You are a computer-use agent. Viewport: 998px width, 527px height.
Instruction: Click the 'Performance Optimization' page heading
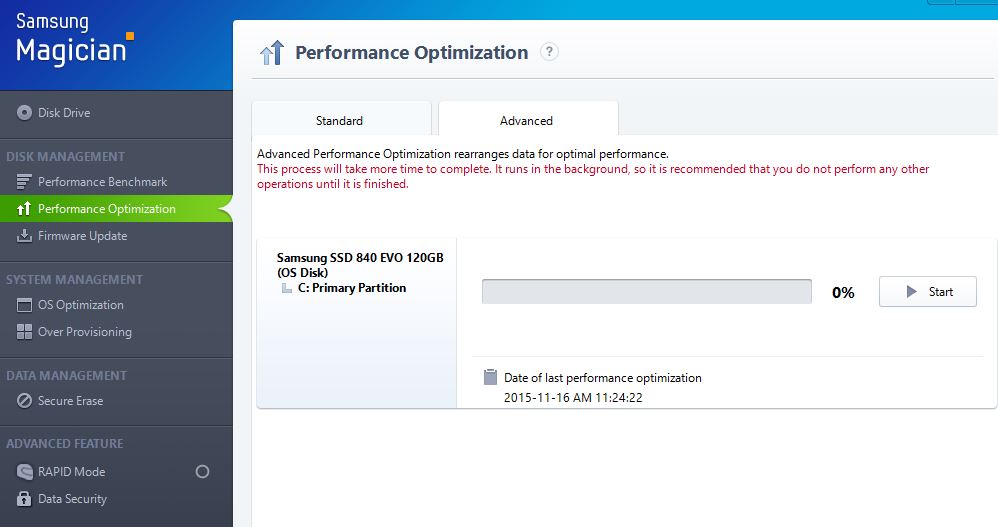412,52
